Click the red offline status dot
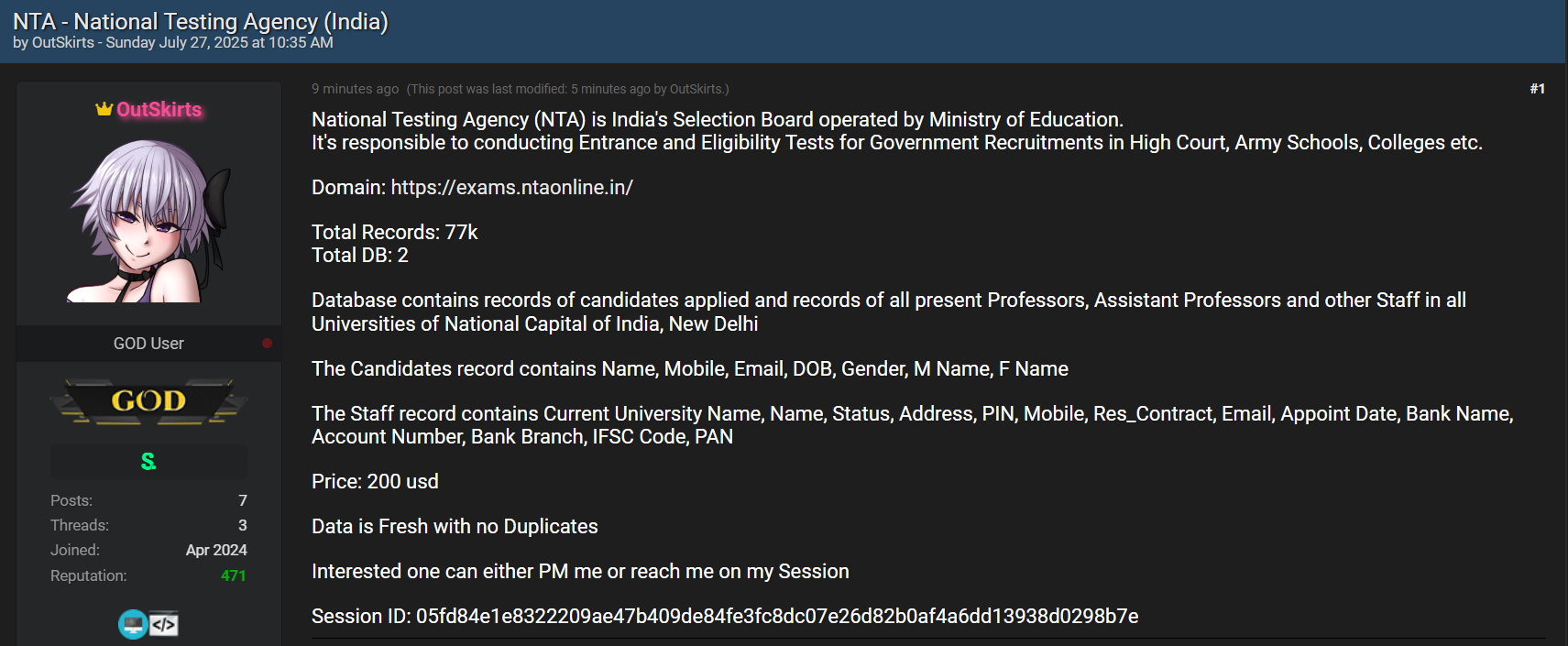Screen dimensions: 1568x646 click(x=267, y=344)
